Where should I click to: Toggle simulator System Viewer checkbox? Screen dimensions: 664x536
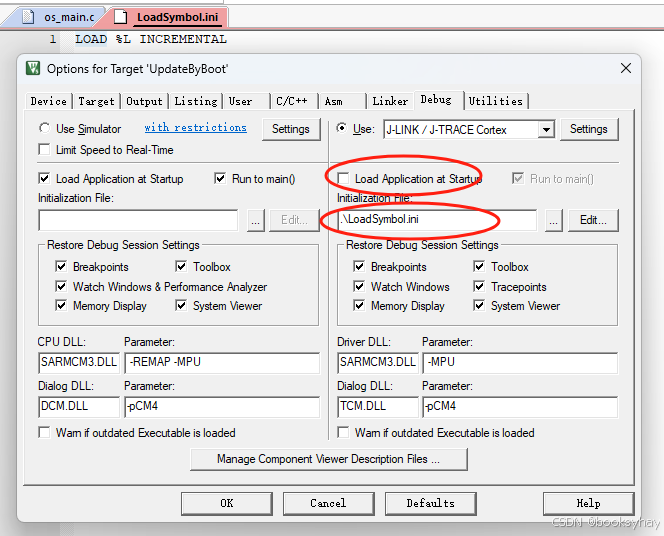tap(181, 305)
